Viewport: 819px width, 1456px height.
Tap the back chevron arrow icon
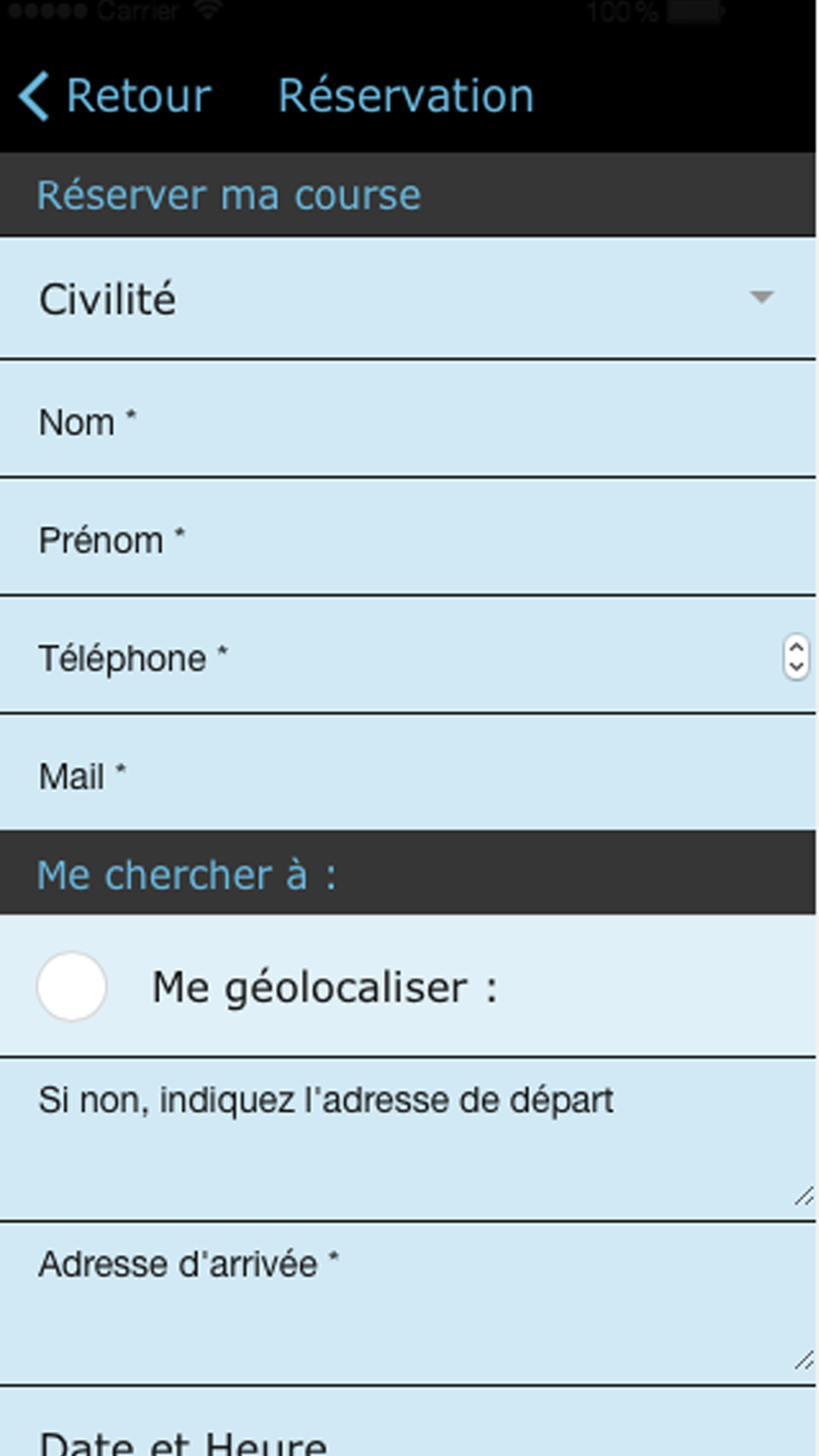coord(34,96)
